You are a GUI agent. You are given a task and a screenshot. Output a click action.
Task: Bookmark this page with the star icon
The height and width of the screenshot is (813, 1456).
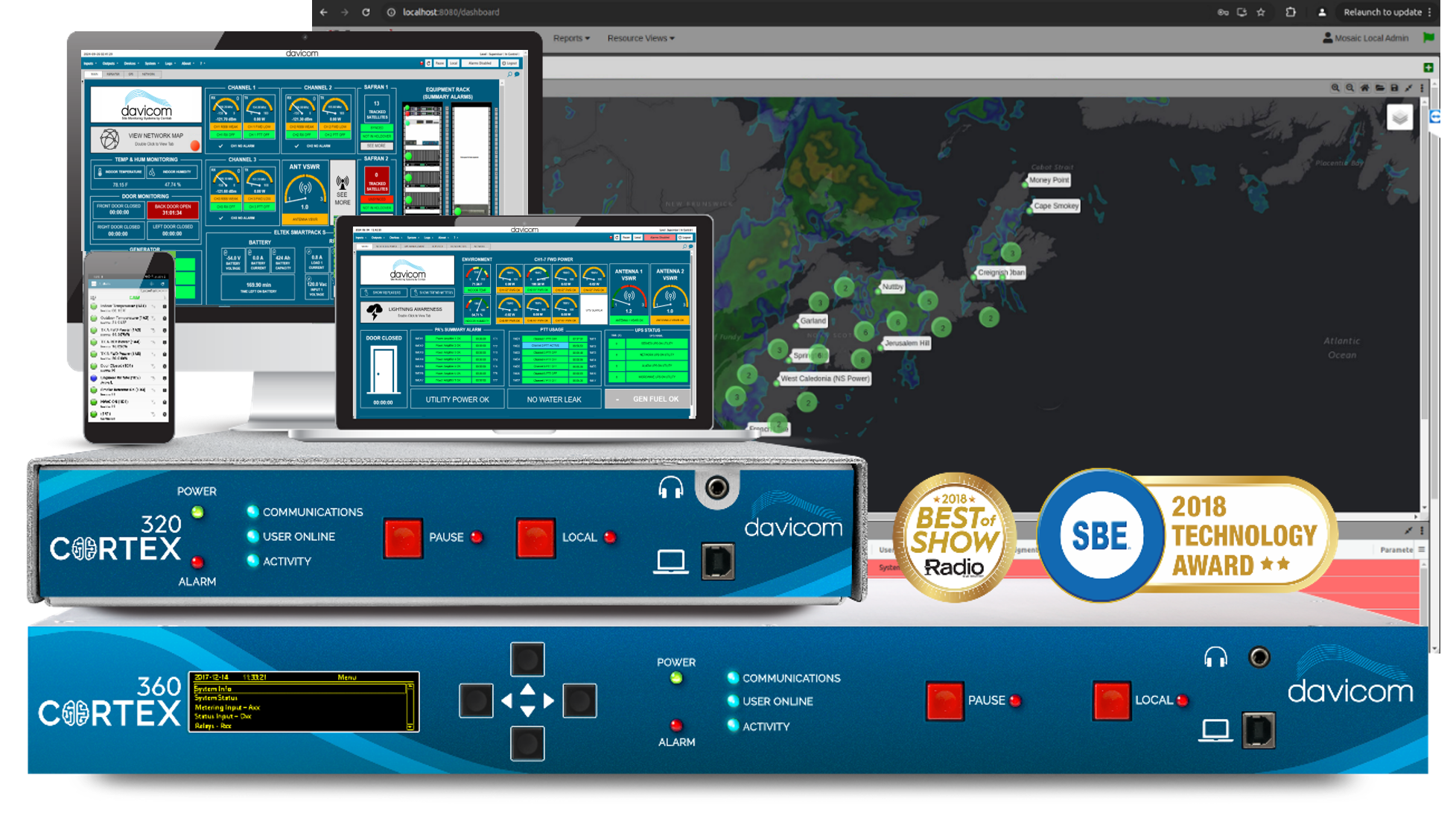(x=1261, y=12)
